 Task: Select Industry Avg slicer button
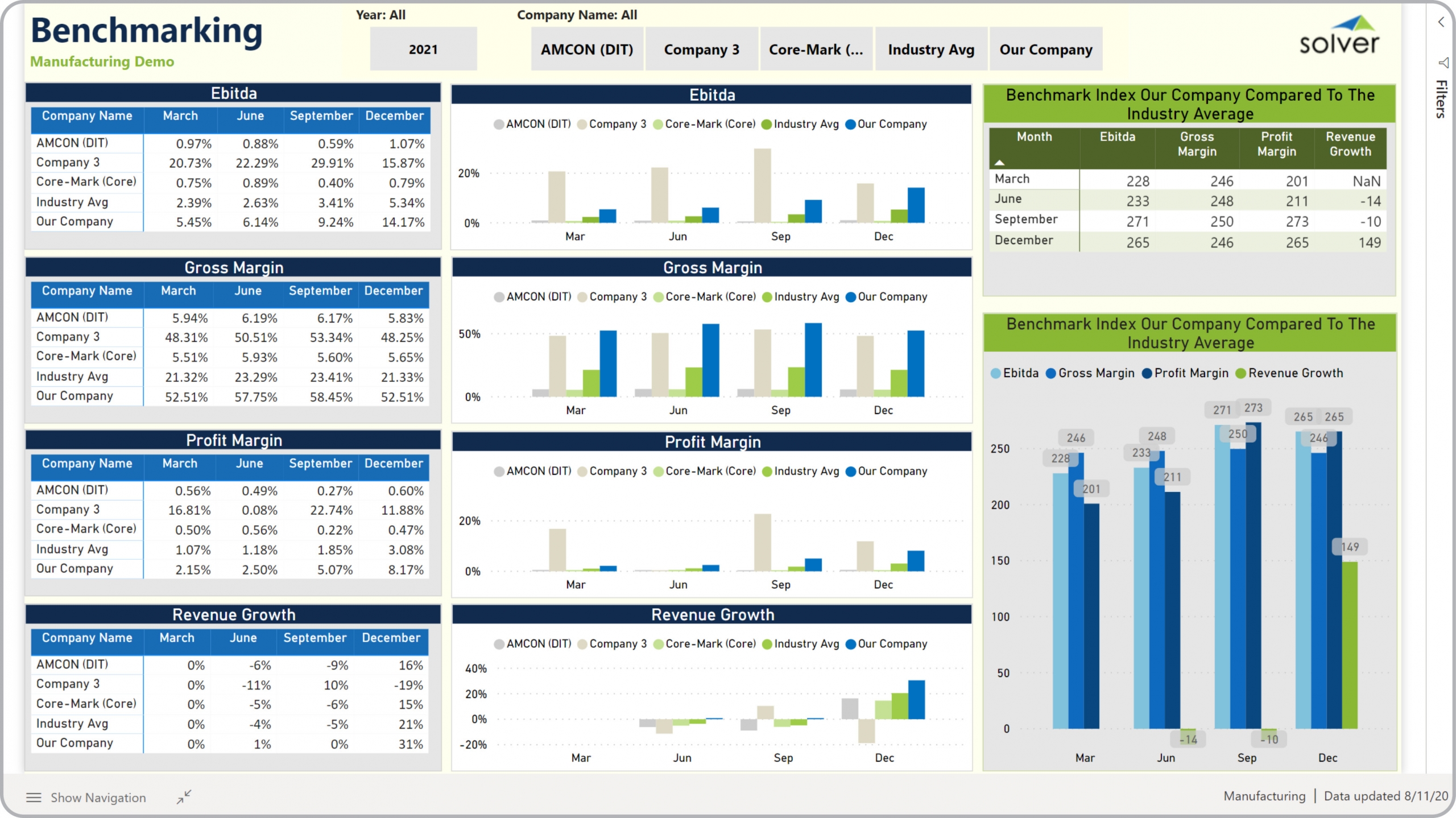pyautogui.click(x=931, y=49)
